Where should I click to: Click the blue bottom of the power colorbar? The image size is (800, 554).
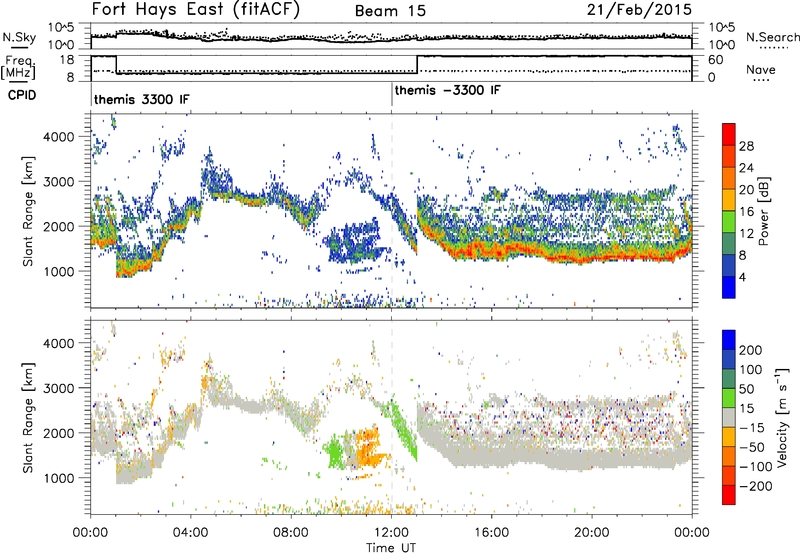[x=729, y=287]
